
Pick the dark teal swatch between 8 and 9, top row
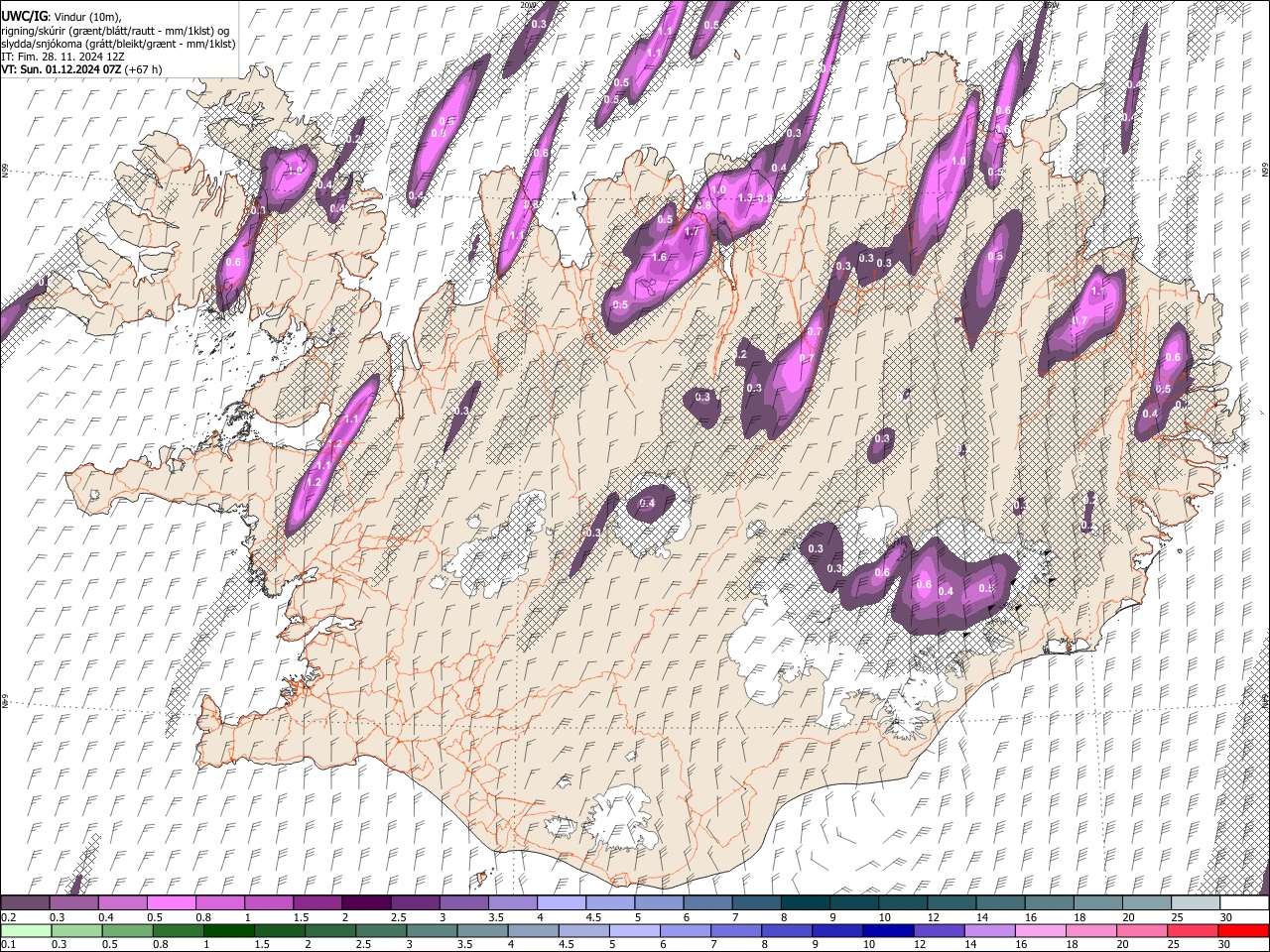click(806, 902)
